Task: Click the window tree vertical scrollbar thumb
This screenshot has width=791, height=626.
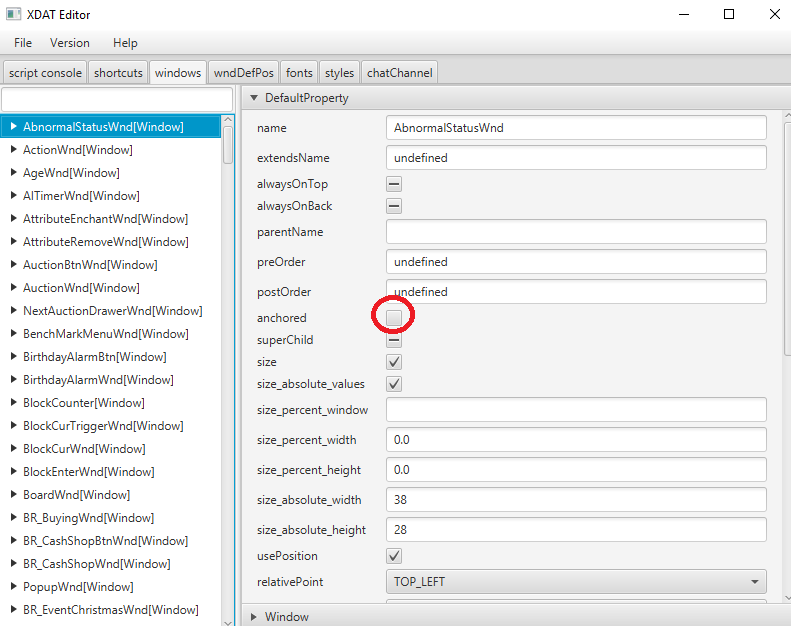Action: click(228, 145)
